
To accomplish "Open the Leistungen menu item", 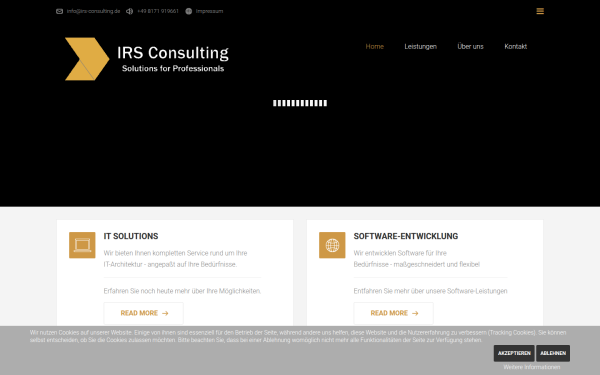I will 421,46.
